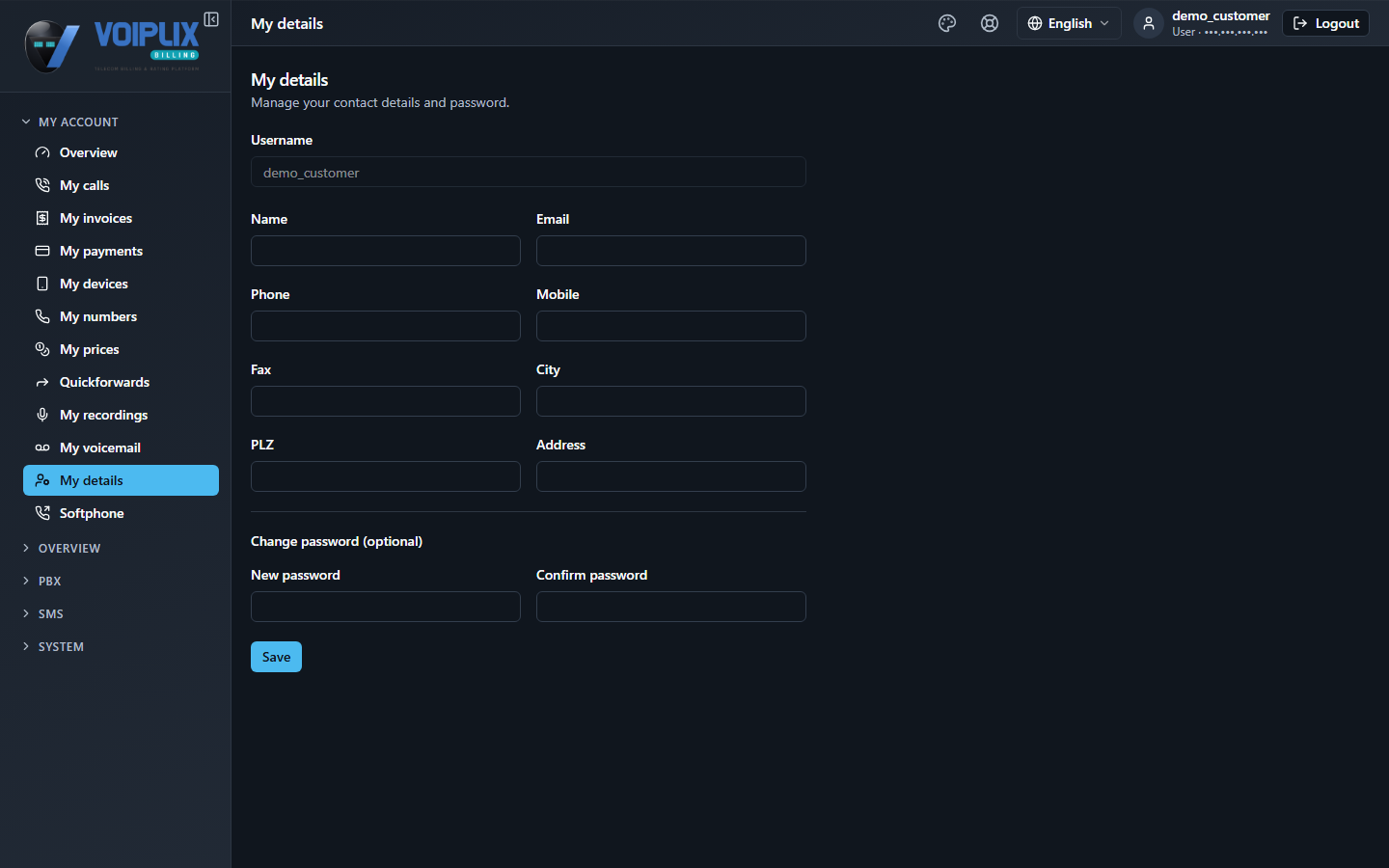This screenshot has width=1389, height=868.
Task: Click into the Email field
Action: (x=671, y=251)
